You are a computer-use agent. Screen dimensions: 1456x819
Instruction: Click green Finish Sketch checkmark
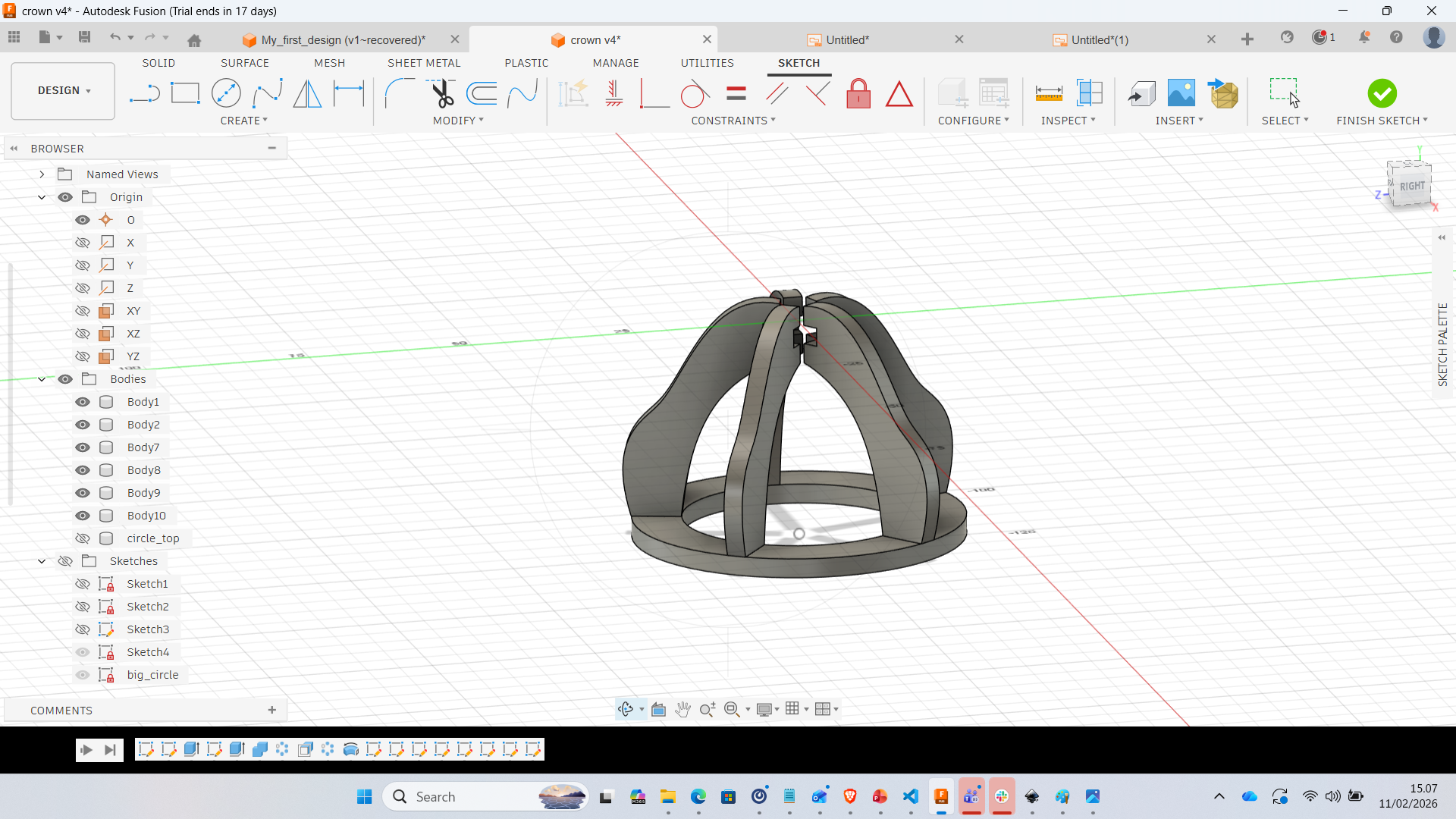1382,94
